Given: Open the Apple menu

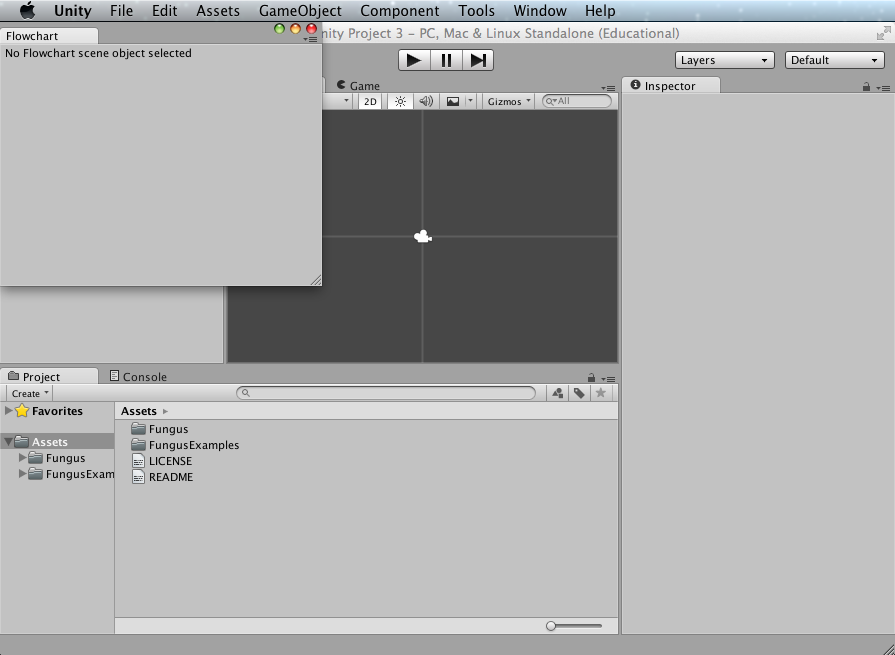Looking at the screenshot, I should [x=27, y=10].
